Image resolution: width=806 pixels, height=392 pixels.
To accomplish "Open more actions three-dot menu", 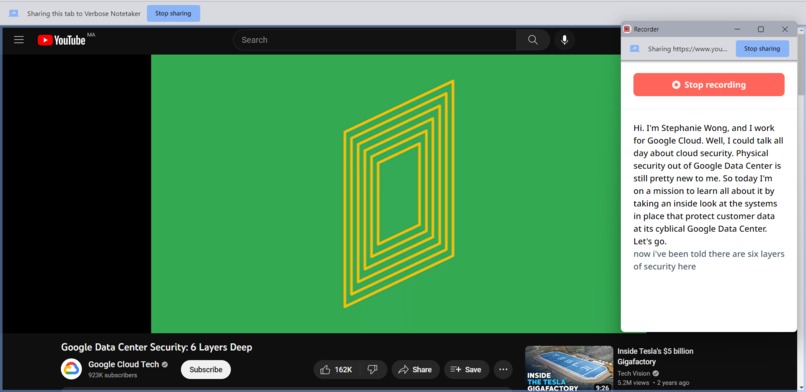I will click(x=503, y=369).
